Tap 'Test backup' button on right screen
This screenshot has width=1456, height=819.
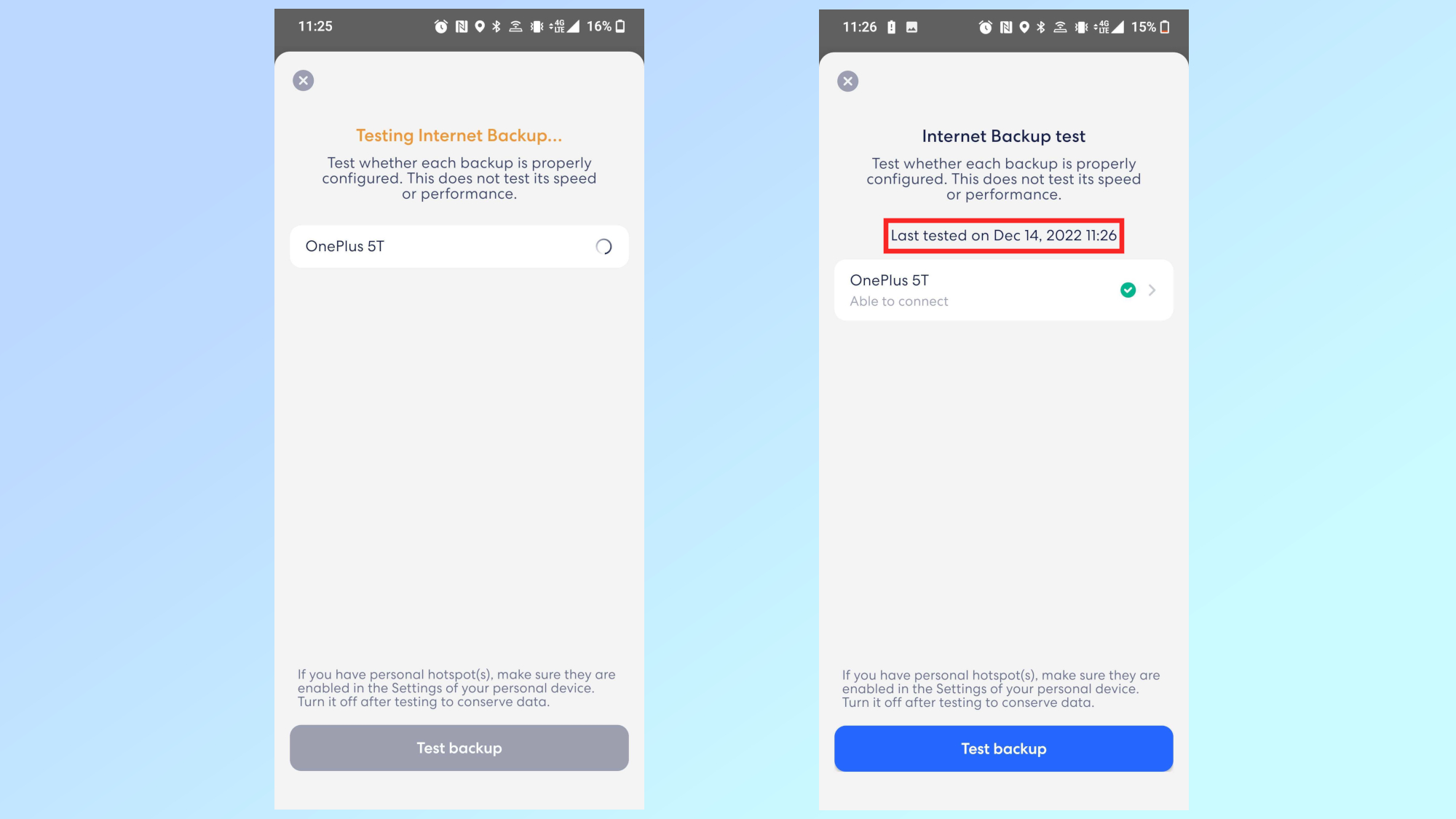(1003, 748)
